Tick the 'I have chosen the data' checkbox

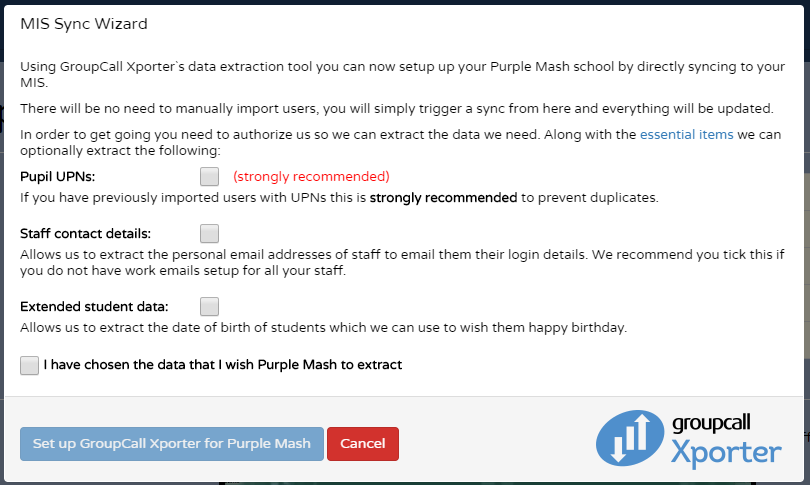pos(30,365)
